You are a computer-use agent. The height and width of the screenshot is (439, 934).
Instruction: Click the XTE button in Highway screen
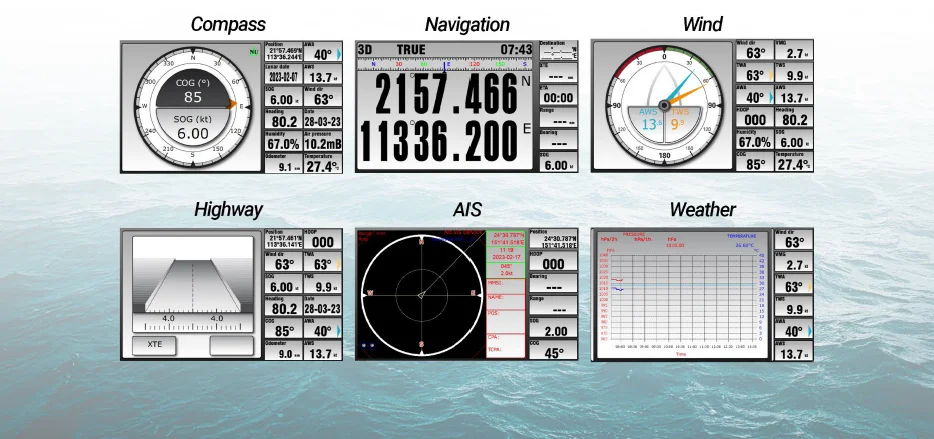154,345
